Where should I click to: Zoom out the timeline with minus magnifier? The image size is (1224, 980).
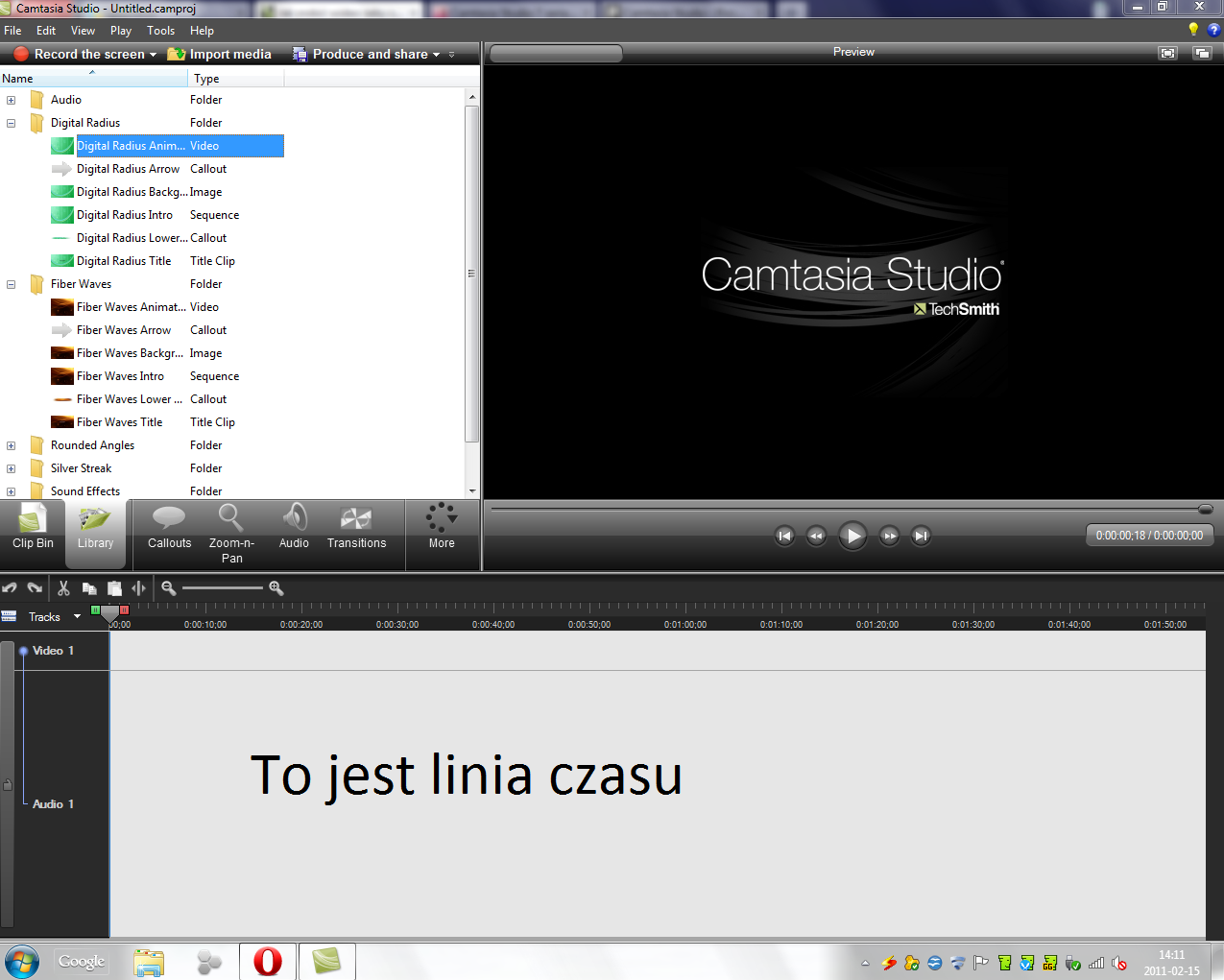click(x=169, y=588)
